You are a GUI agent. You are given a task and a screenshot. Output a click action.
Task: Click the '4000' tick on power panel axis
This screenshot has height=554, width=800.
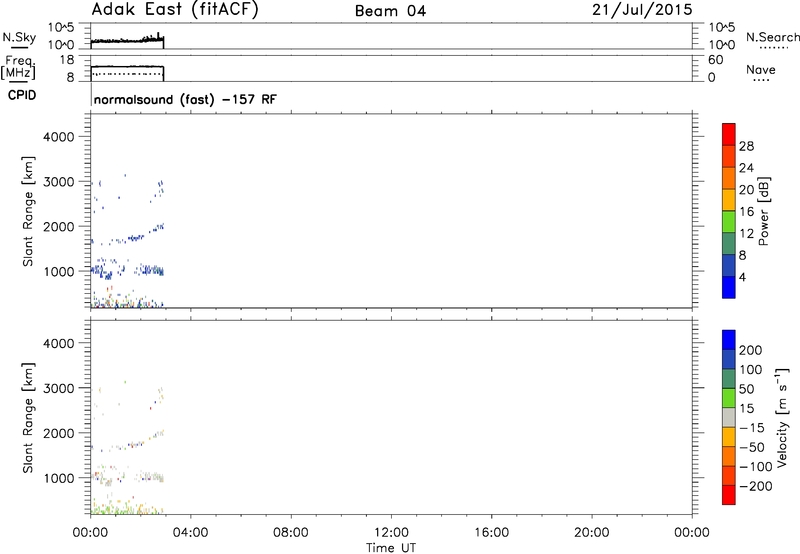point(59,137)
